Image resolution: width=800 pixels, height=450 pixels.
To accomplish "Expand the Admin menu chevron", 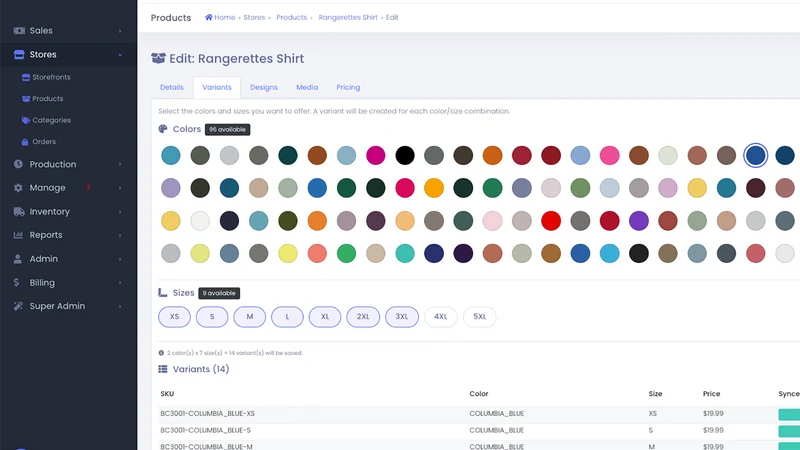I will [x=120, y=259].
